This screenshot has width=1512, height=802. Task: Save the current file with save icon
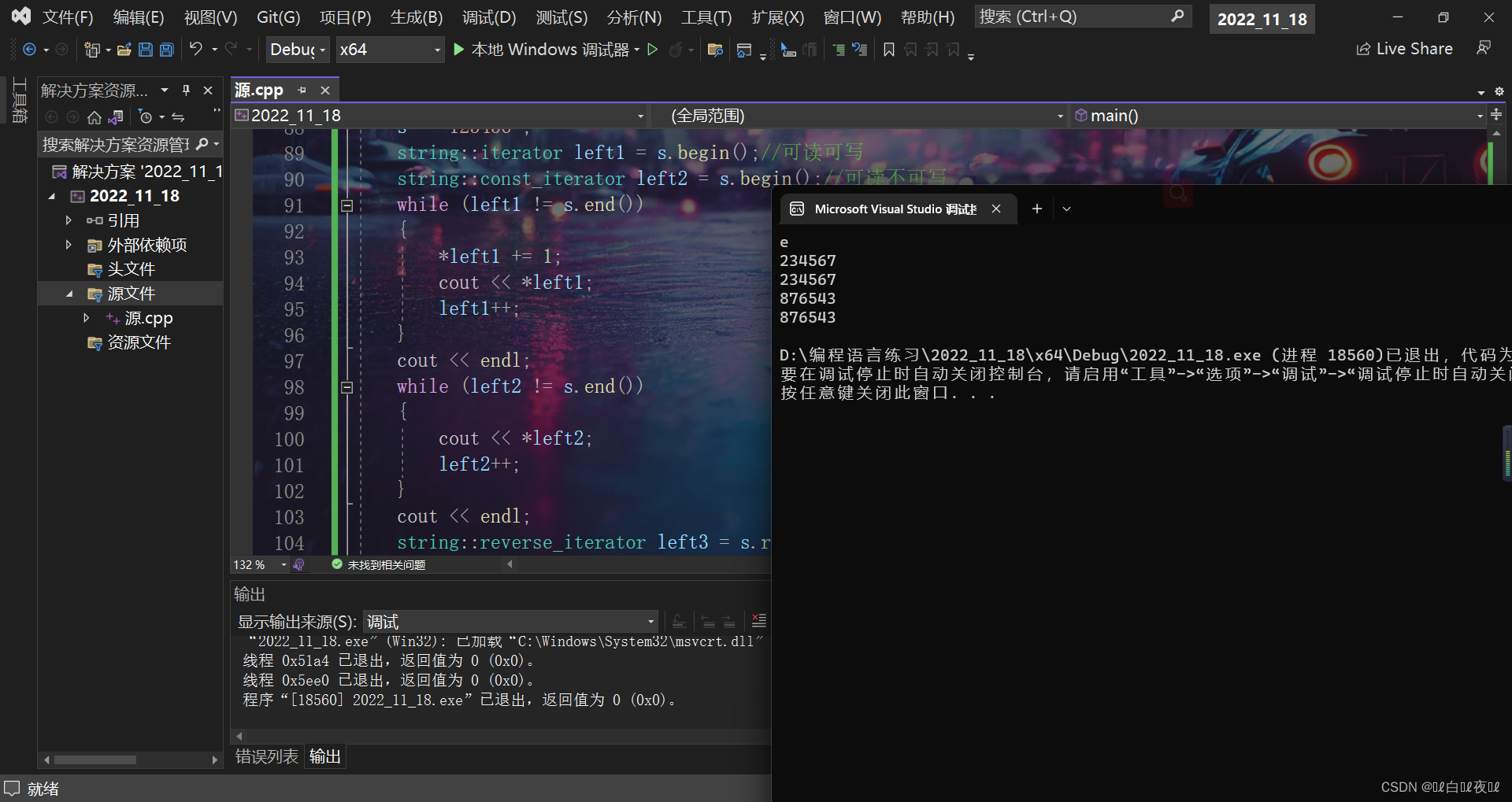coord(145,50)
